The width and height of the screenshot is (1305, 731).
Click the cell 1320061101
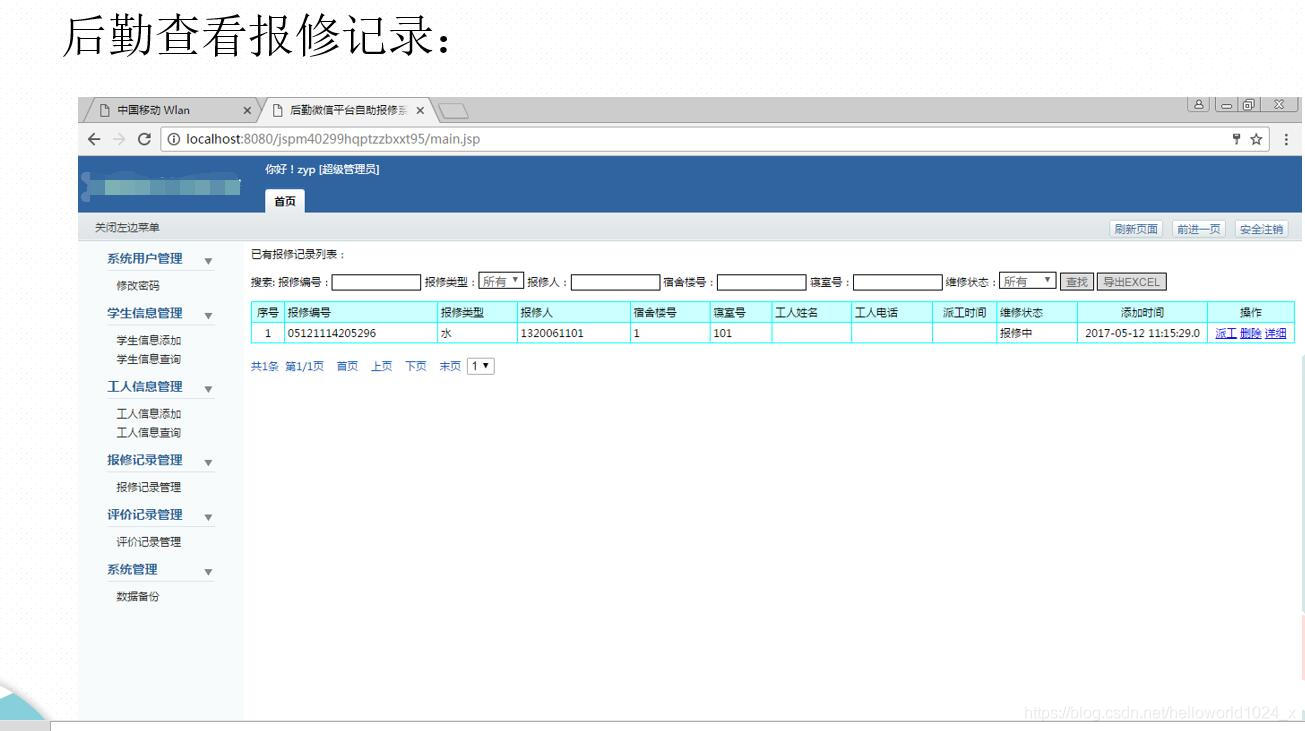point(573,334)
